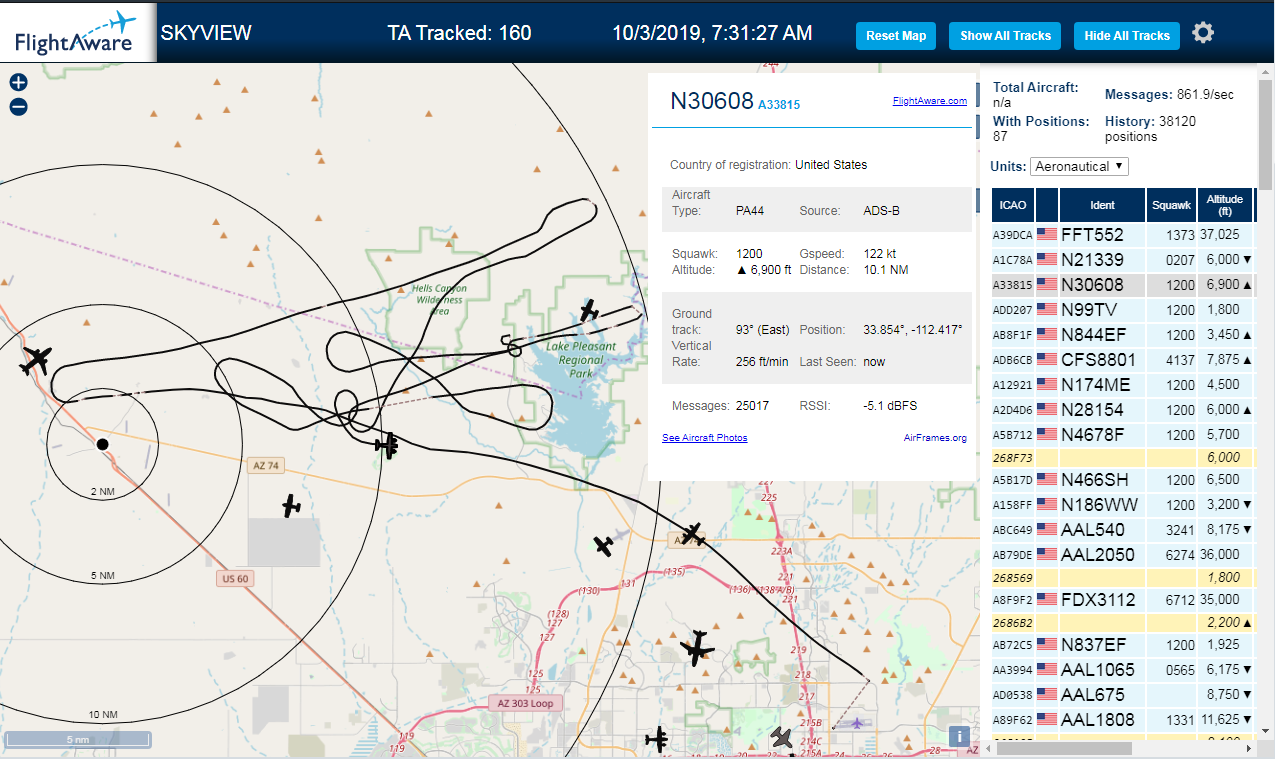Sort table by Altitude (ft) column header
The height and width of the screenshot is (759, 1275).
[1224, 205]
